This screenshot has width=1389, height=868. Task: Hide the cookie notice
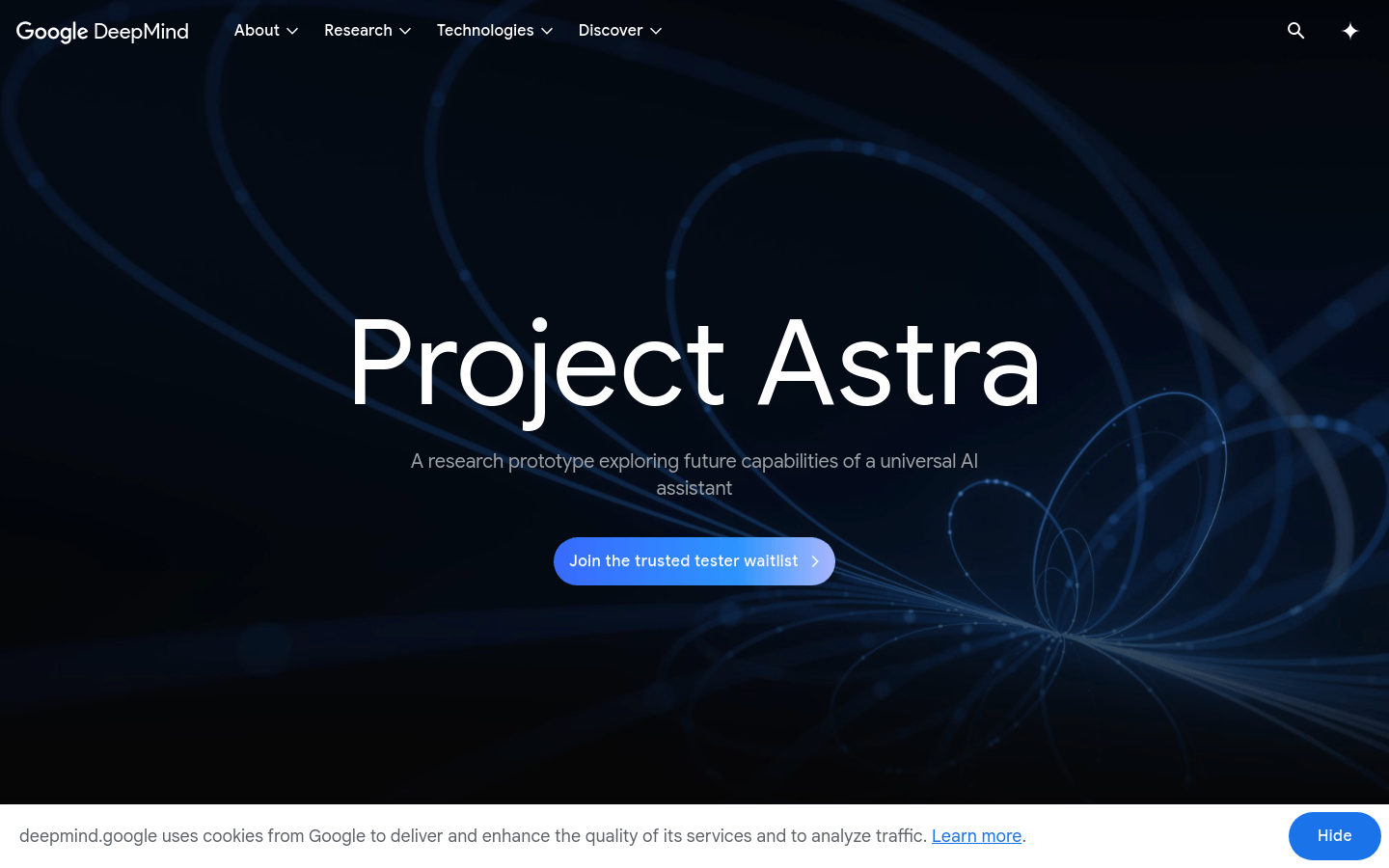tap(1335, 836)
